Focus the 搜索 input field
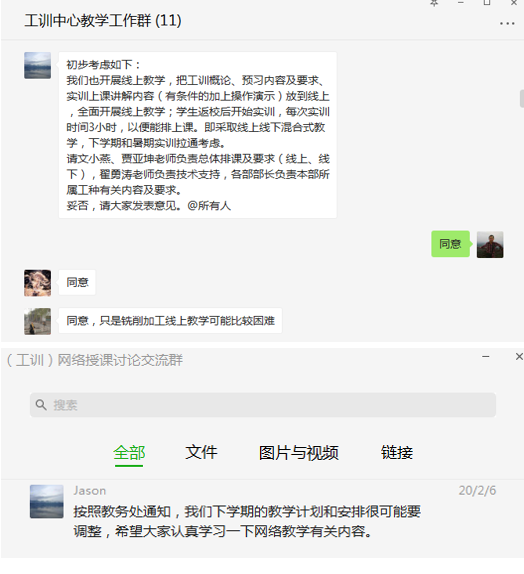The image size is (524, 574). [x=263, y=405]
